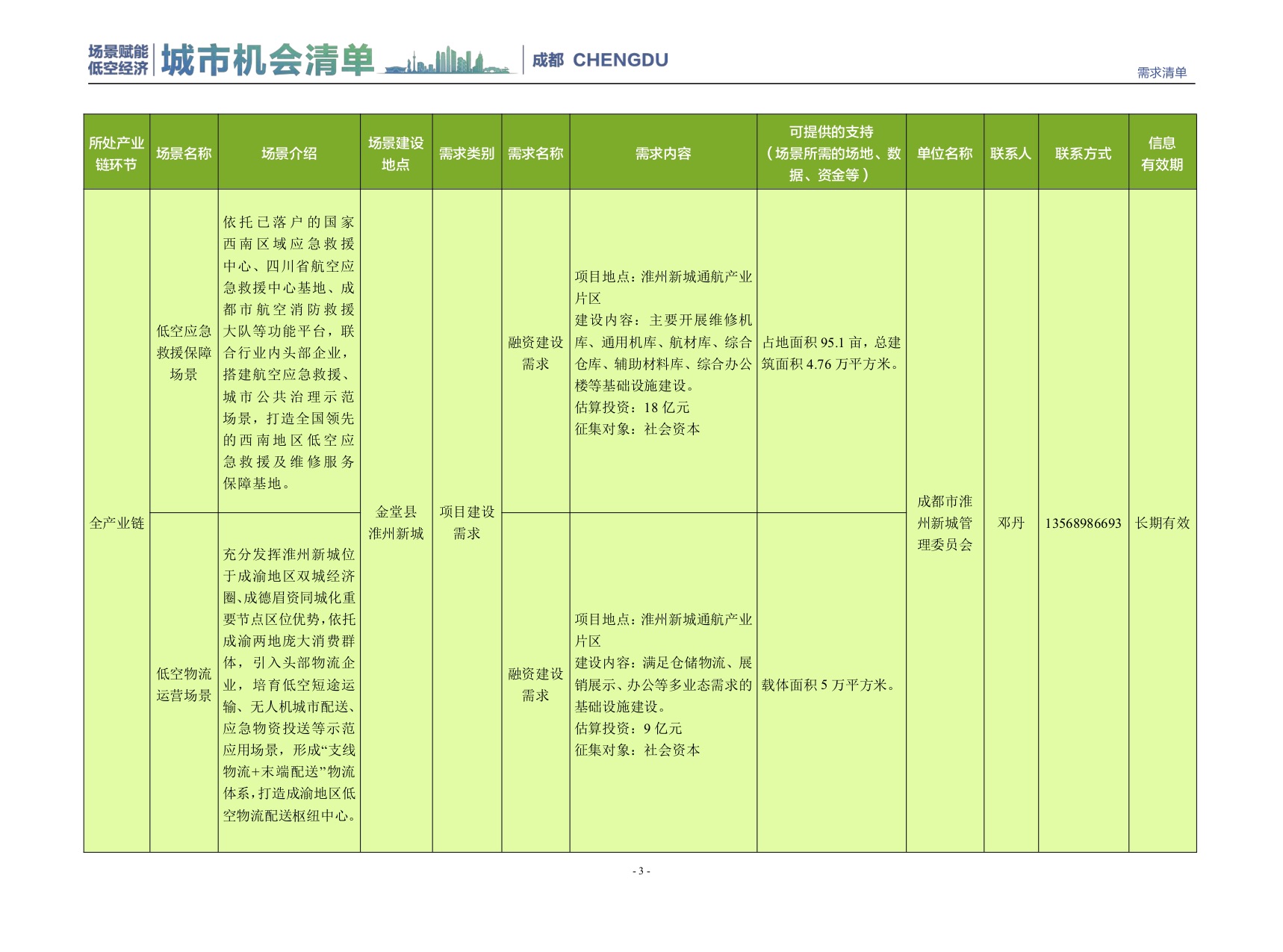Click the contact name 邓丹

(x=1010, y=523)
